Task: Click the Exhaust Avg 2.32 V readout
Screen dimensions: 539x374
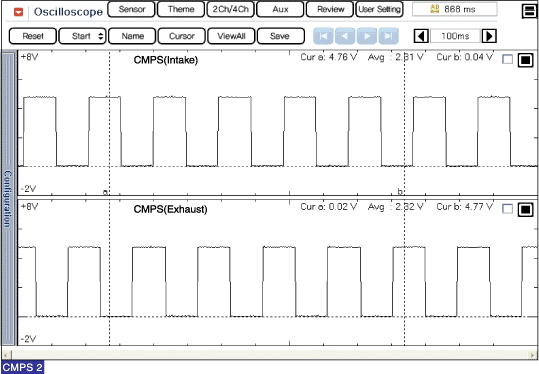Action: point(396,207)
